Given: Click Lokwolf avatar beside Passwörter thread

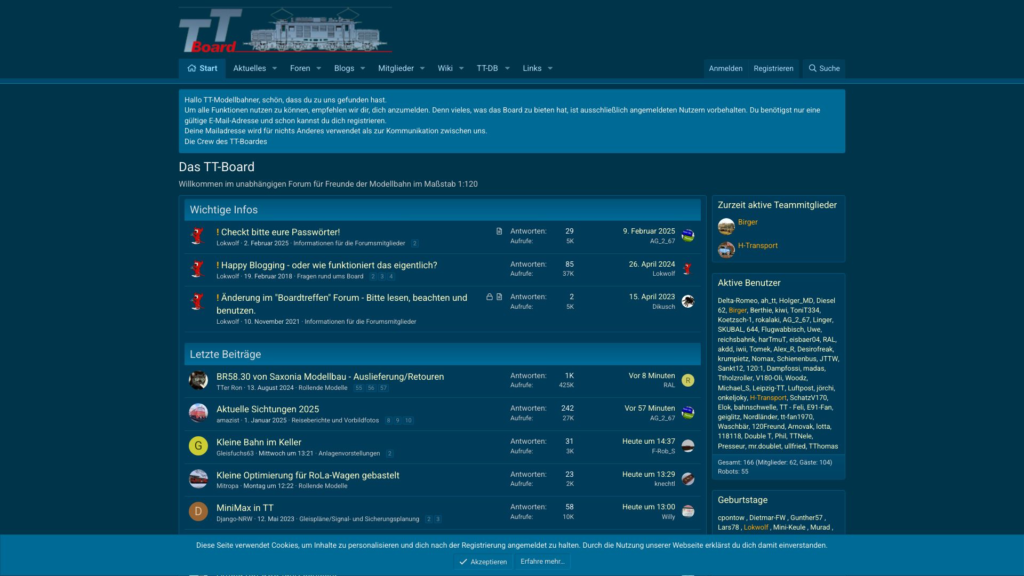Looking at the screenshot, I should tap(198, 235).
